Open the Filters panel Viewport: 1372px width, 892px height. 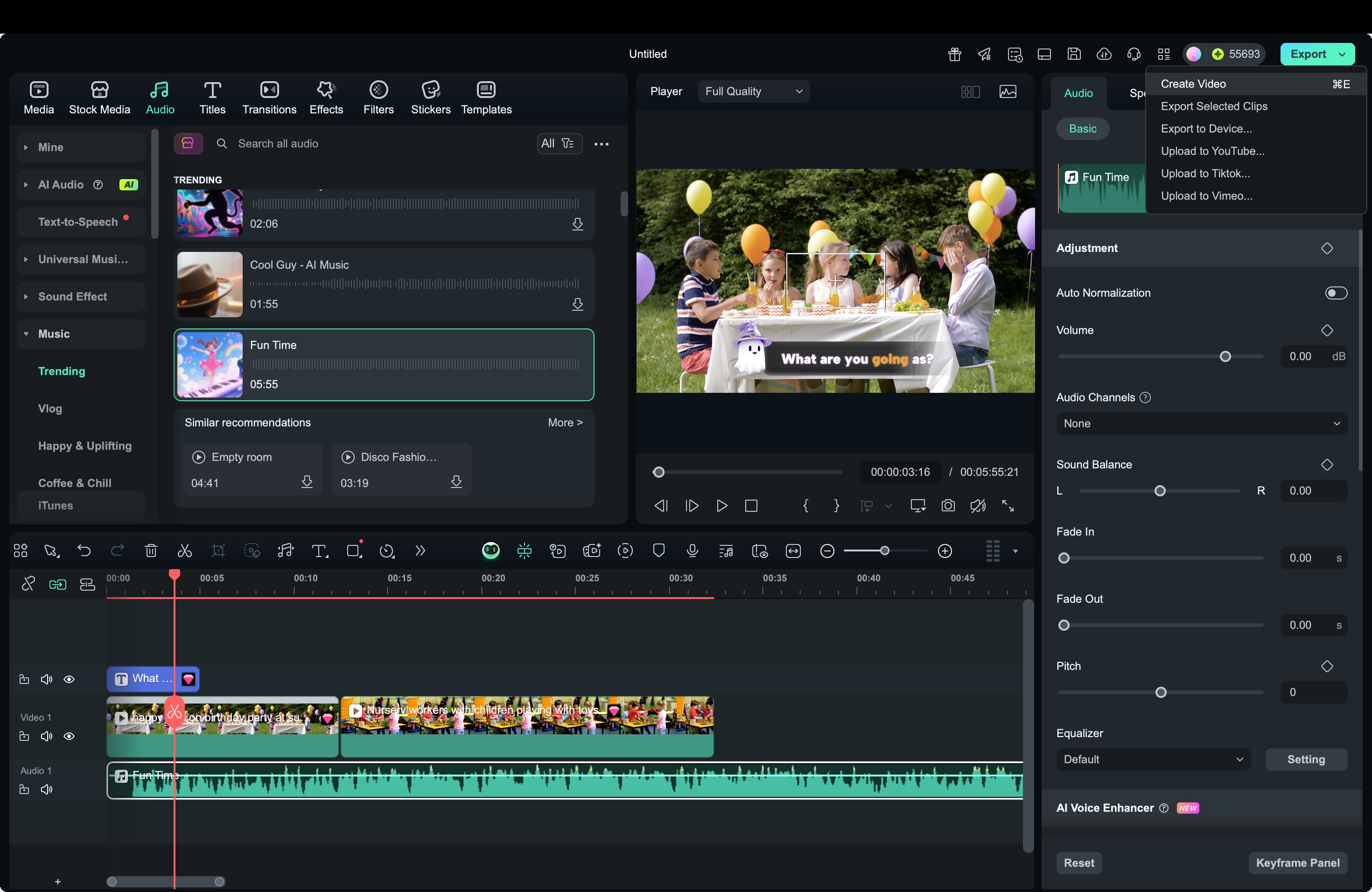(x=378, y=98)
